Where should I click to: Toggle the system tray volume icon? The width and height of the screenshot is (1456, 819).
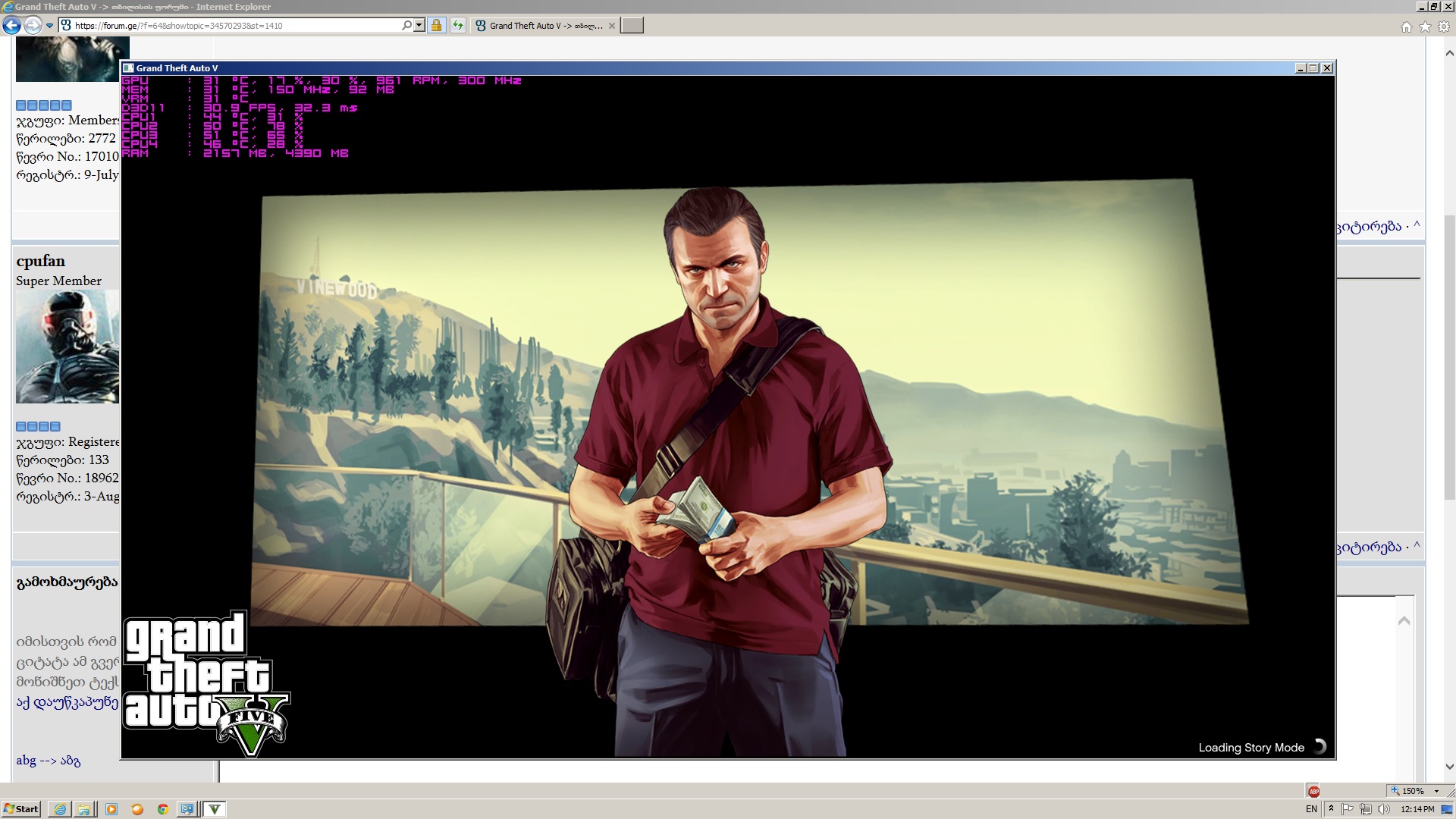pos(1384,809)
